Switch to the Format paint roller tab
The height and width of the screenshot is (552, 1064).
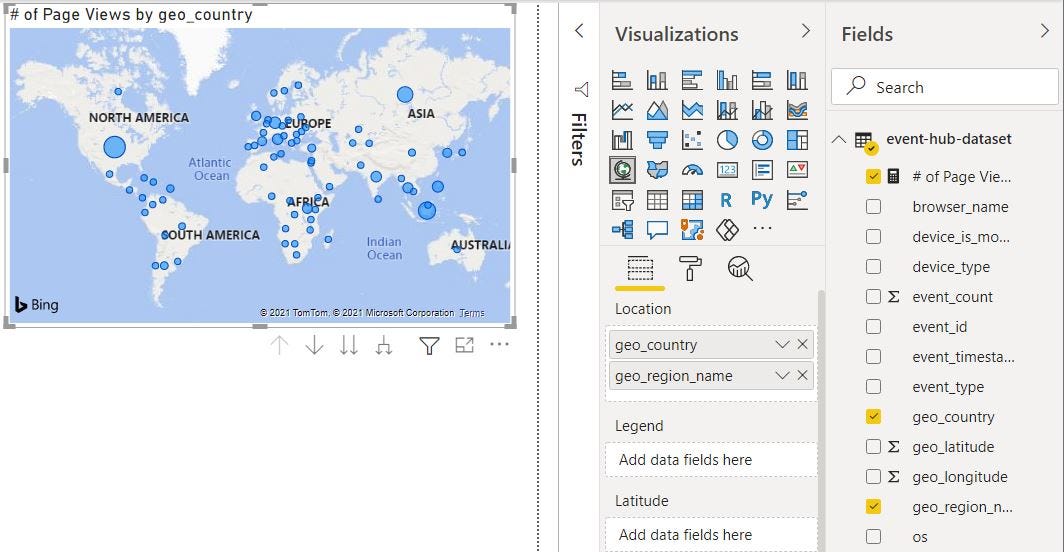[690, 267]
